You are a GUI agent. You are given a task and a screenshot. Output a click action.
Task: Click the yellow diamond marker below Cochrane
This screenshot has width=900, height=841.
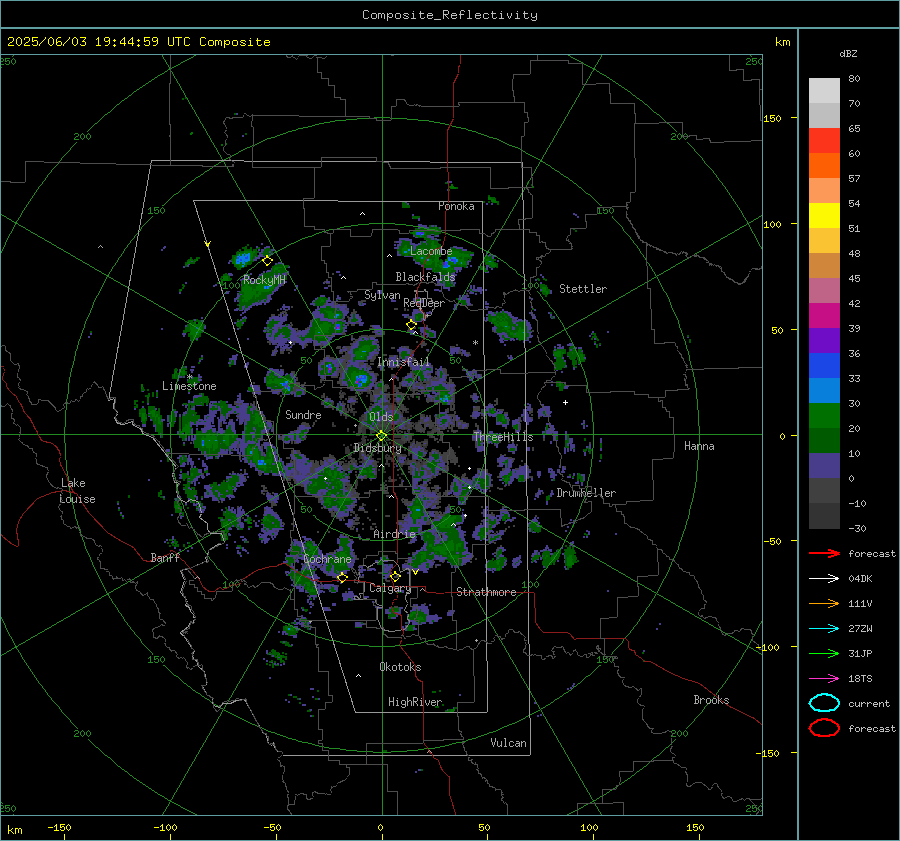pos(342,577)
